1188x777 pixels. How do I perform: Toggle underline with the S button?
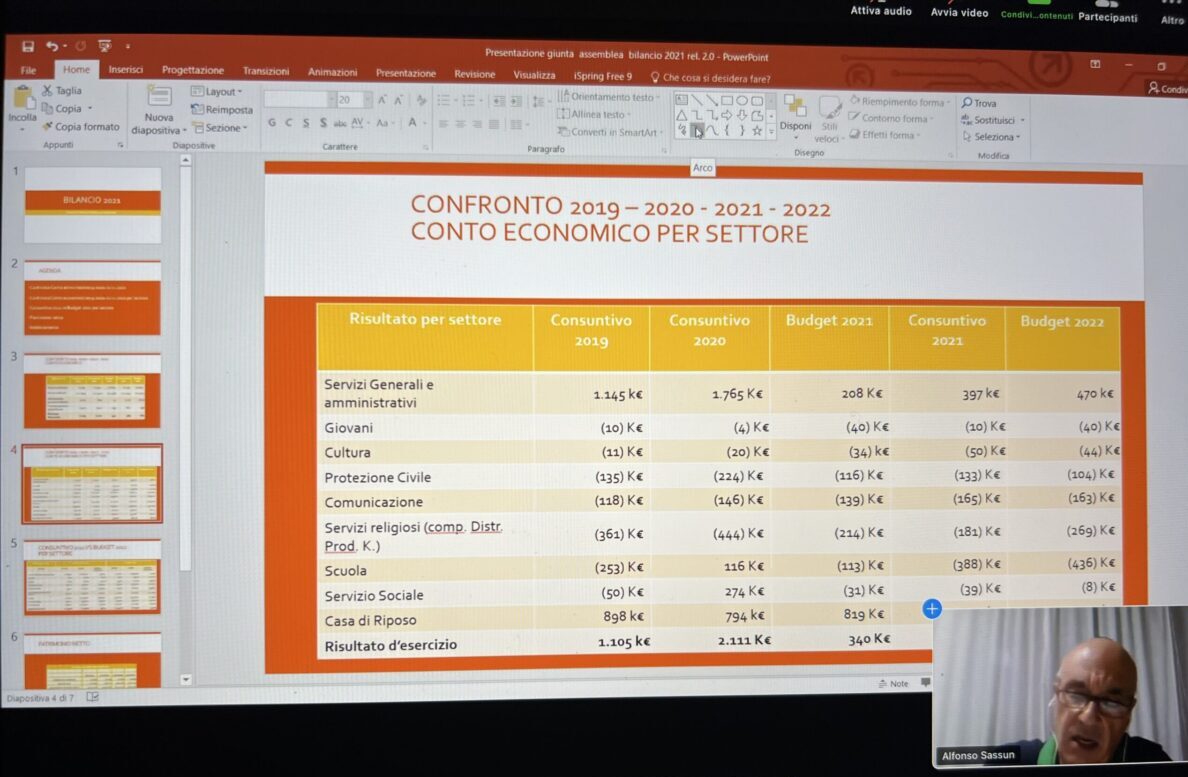pyautogui.click(x=306, y=123)
